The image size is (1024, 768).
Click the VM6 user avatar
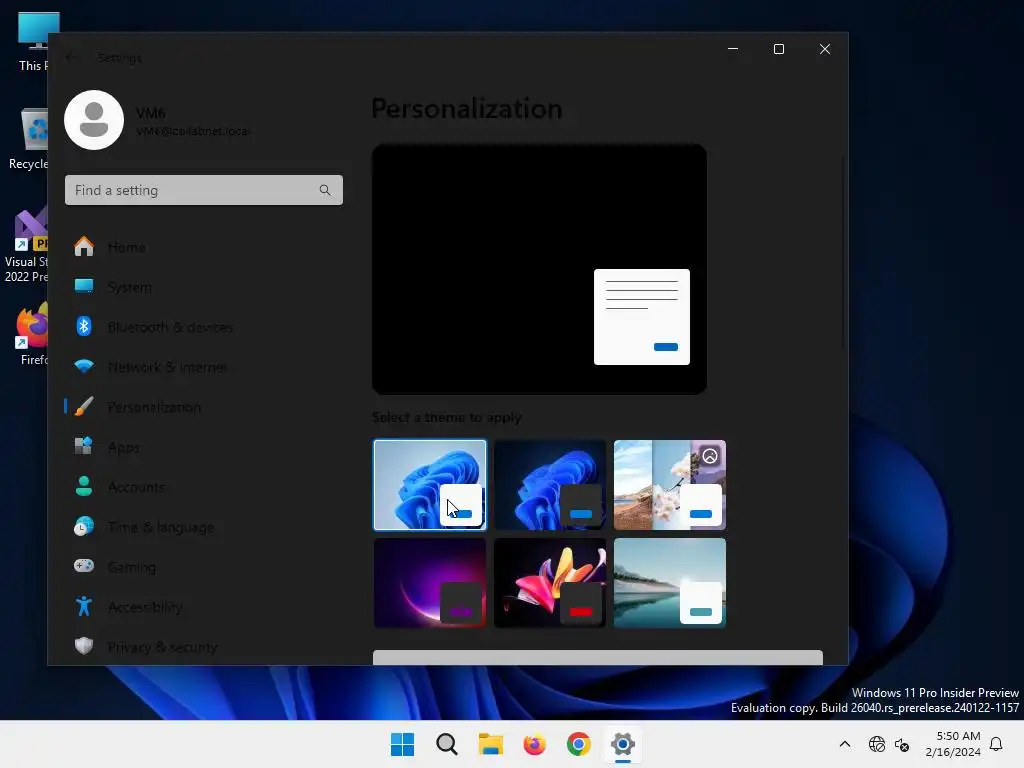[94, 120]
